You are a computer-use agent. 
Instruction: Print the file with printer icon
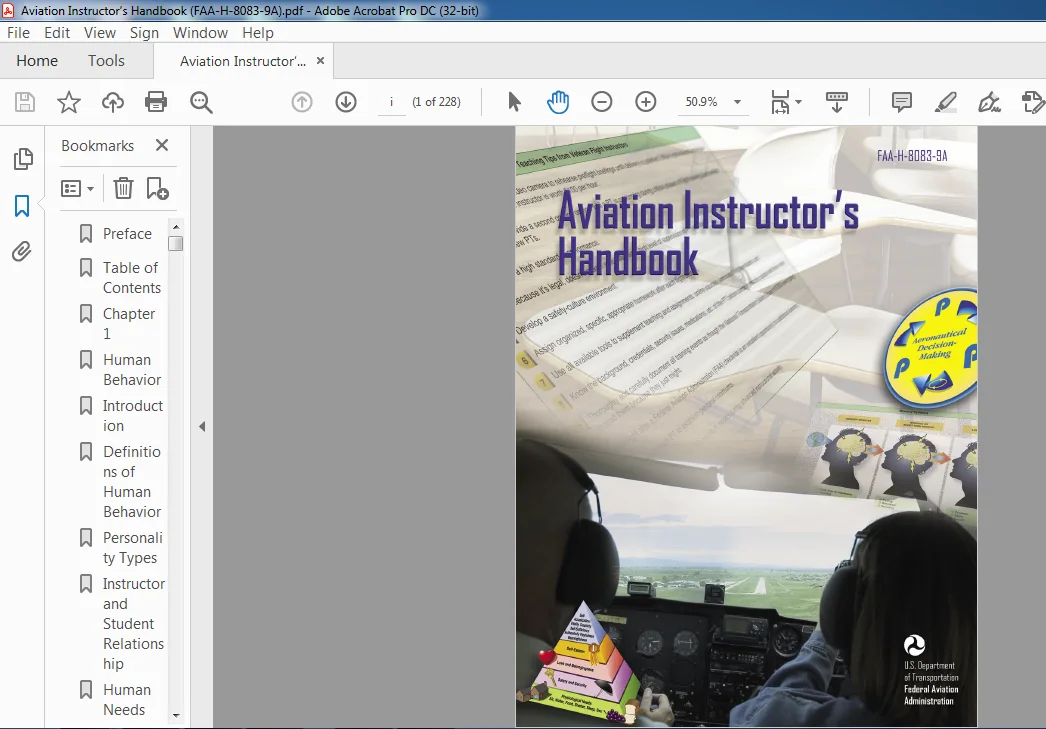pos(156,102)
